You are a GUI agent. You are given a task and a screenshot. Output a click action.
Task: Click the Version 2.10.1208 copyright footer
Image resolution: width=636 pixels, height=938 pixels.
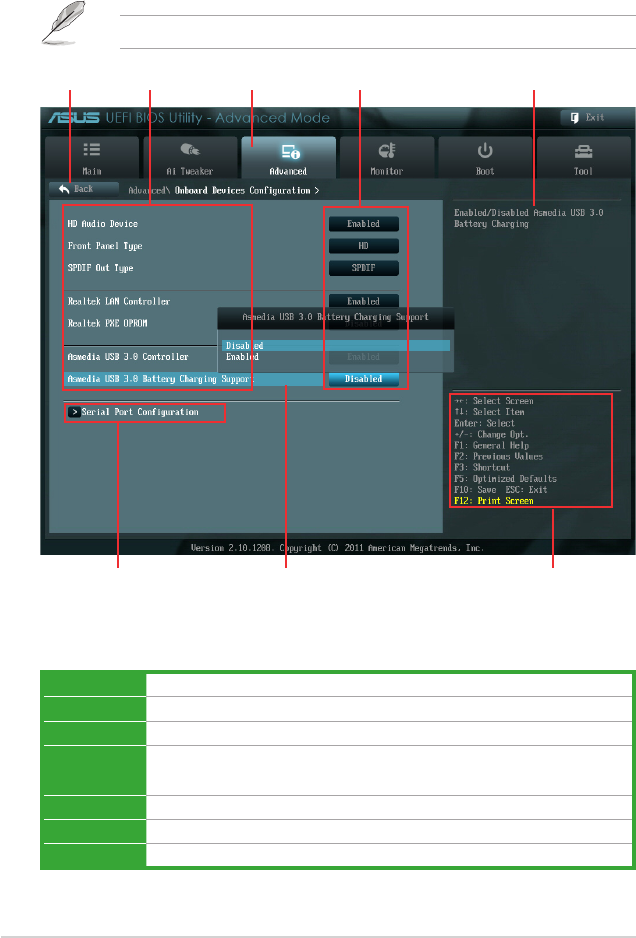click(x=337, y=547)
